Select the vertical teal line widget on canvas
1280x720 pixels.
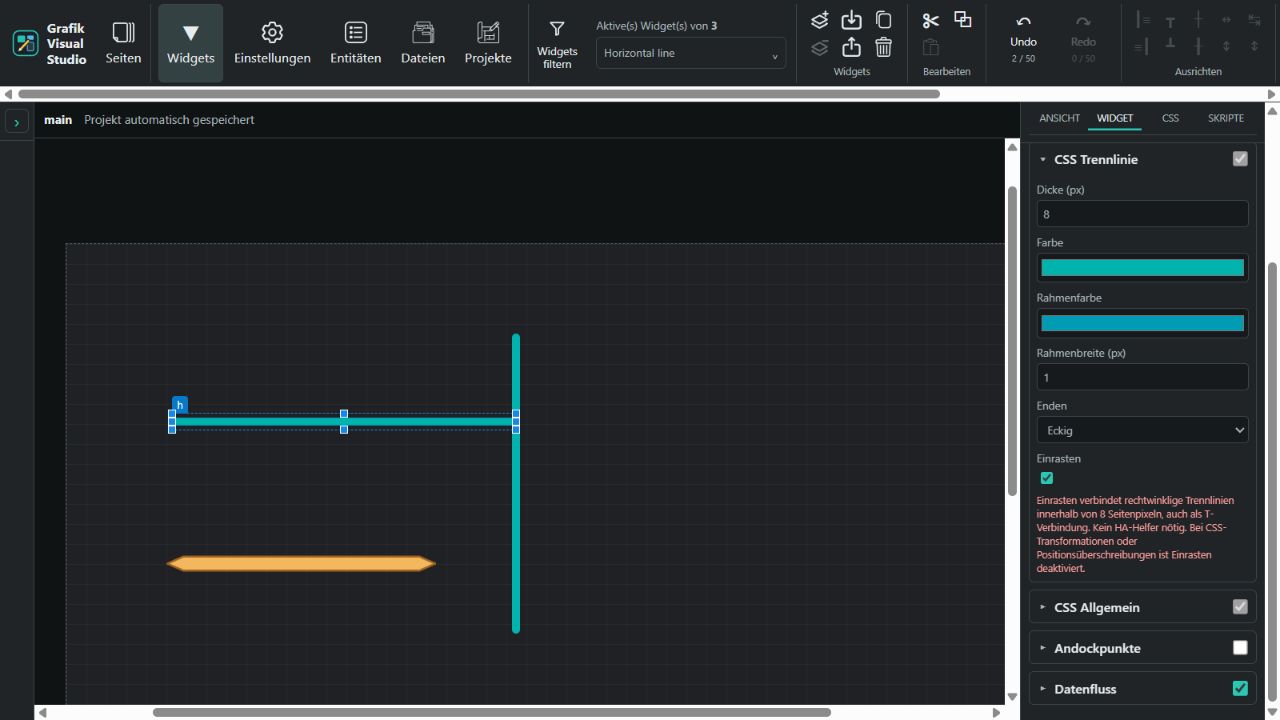pyautogui.click(x=516, y=483)
